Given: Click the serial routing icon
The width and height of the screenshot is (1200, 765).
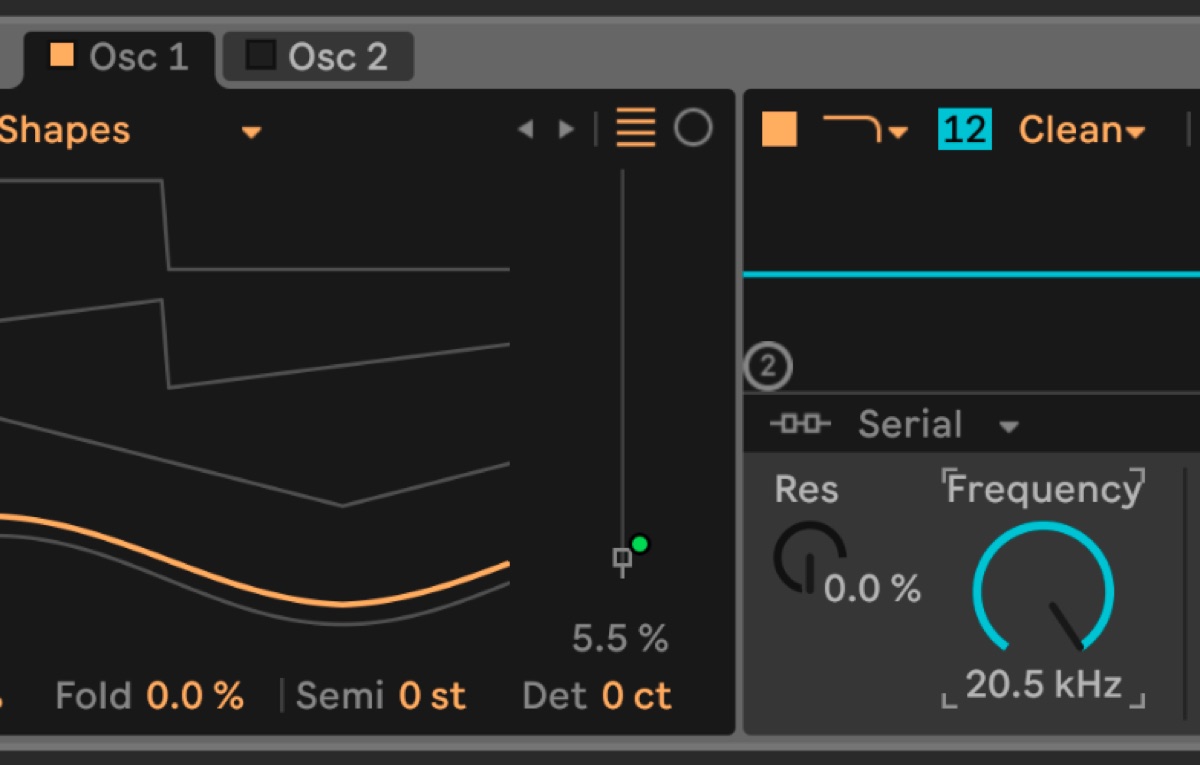Looking at the screenshot, I should [800, 424].
